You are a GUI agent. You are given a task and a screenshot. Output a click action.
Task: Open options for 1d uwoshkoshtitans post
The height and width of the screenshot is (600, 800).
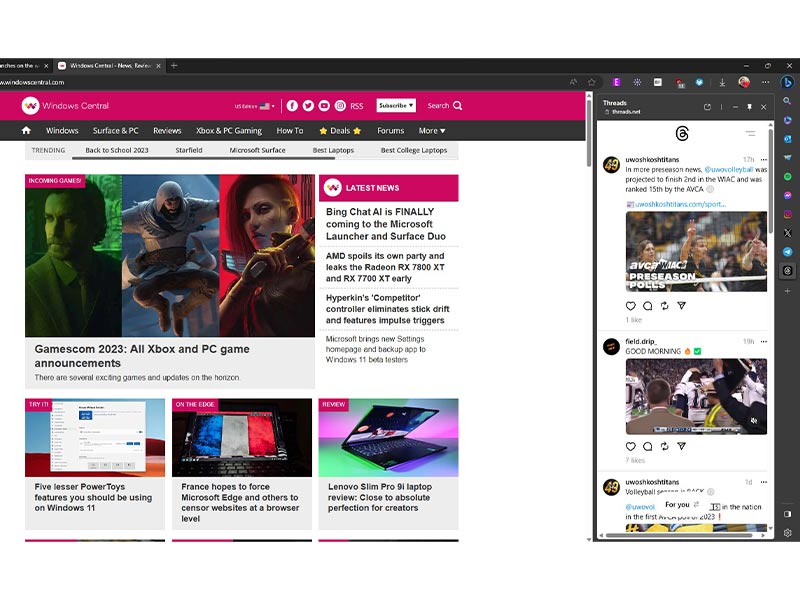[x=764, y=482]
